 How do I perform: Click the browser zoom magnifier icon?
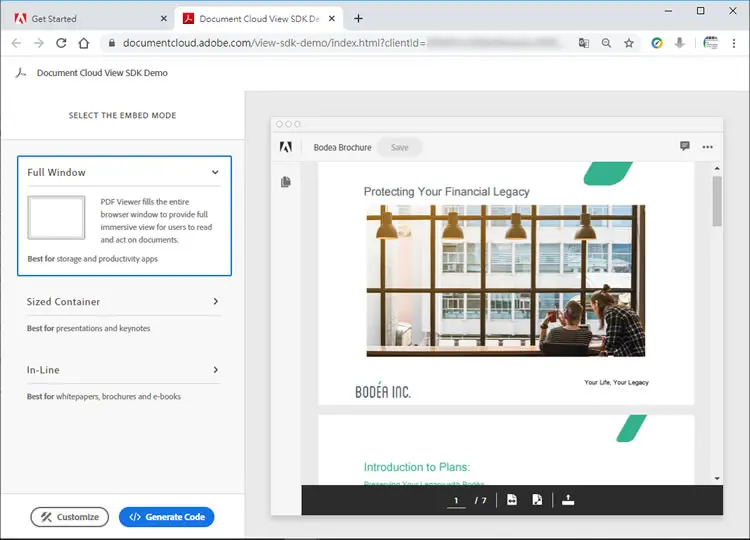pos(606,43)
